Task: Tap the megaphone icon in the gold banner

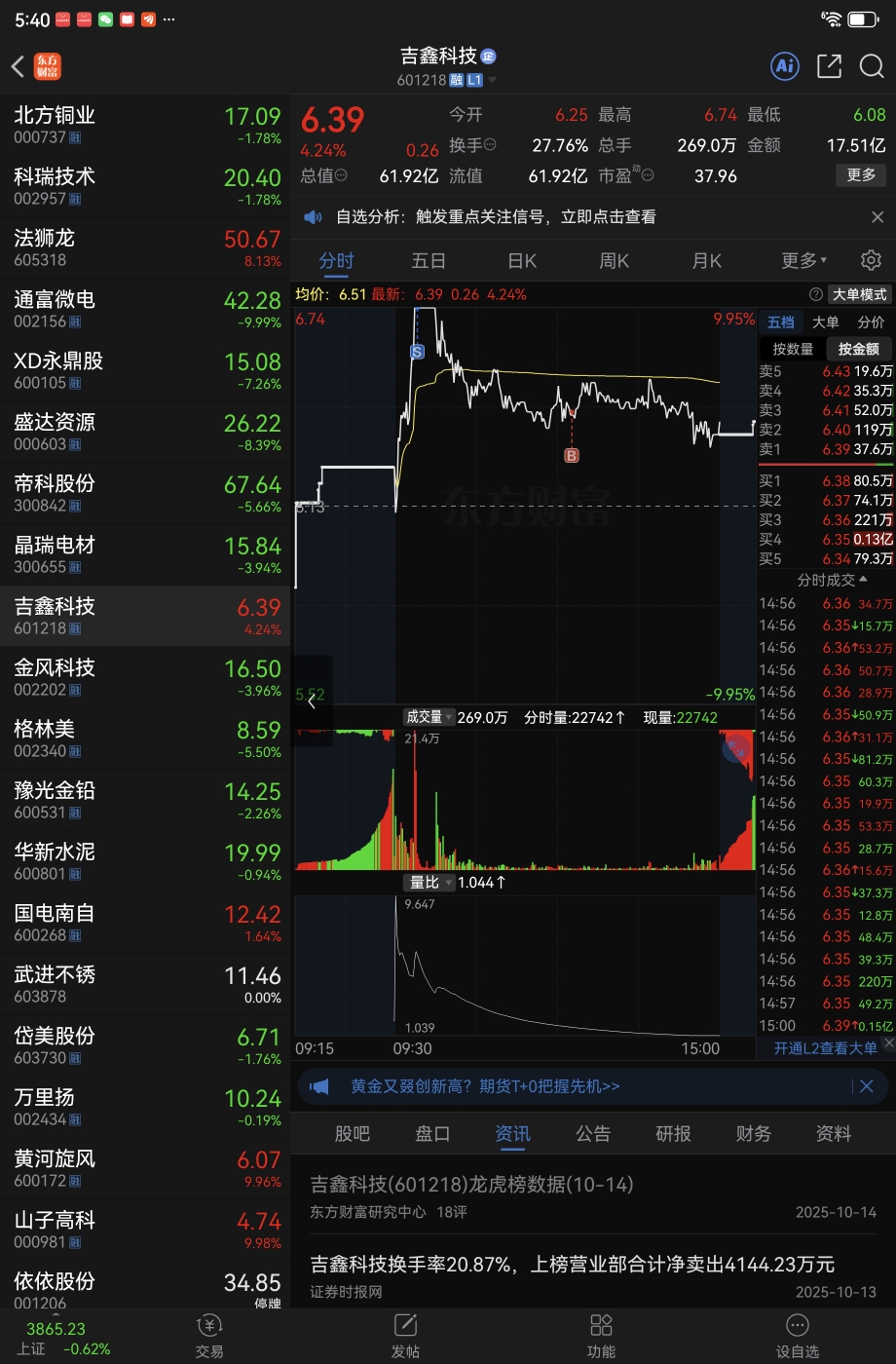Action: (x=319, y=1086)
